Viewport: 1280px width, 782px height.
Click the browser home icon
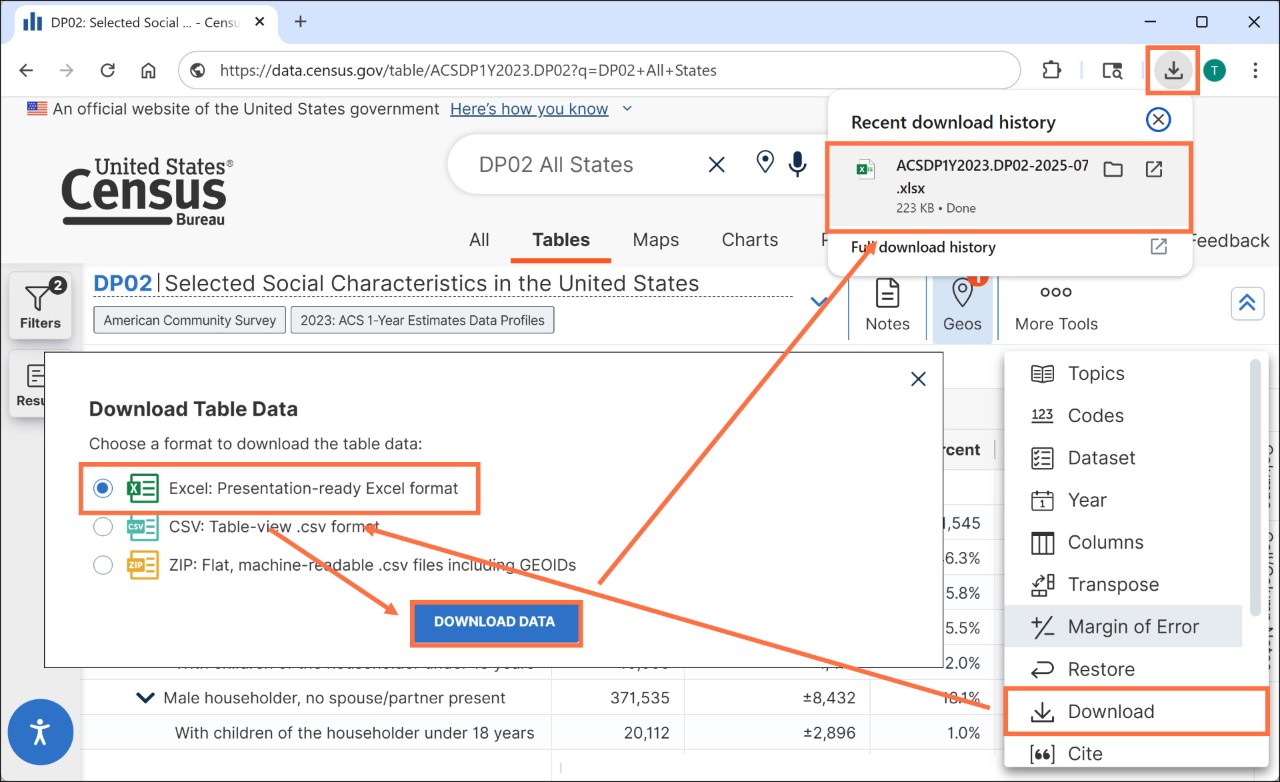click(148, 70)
